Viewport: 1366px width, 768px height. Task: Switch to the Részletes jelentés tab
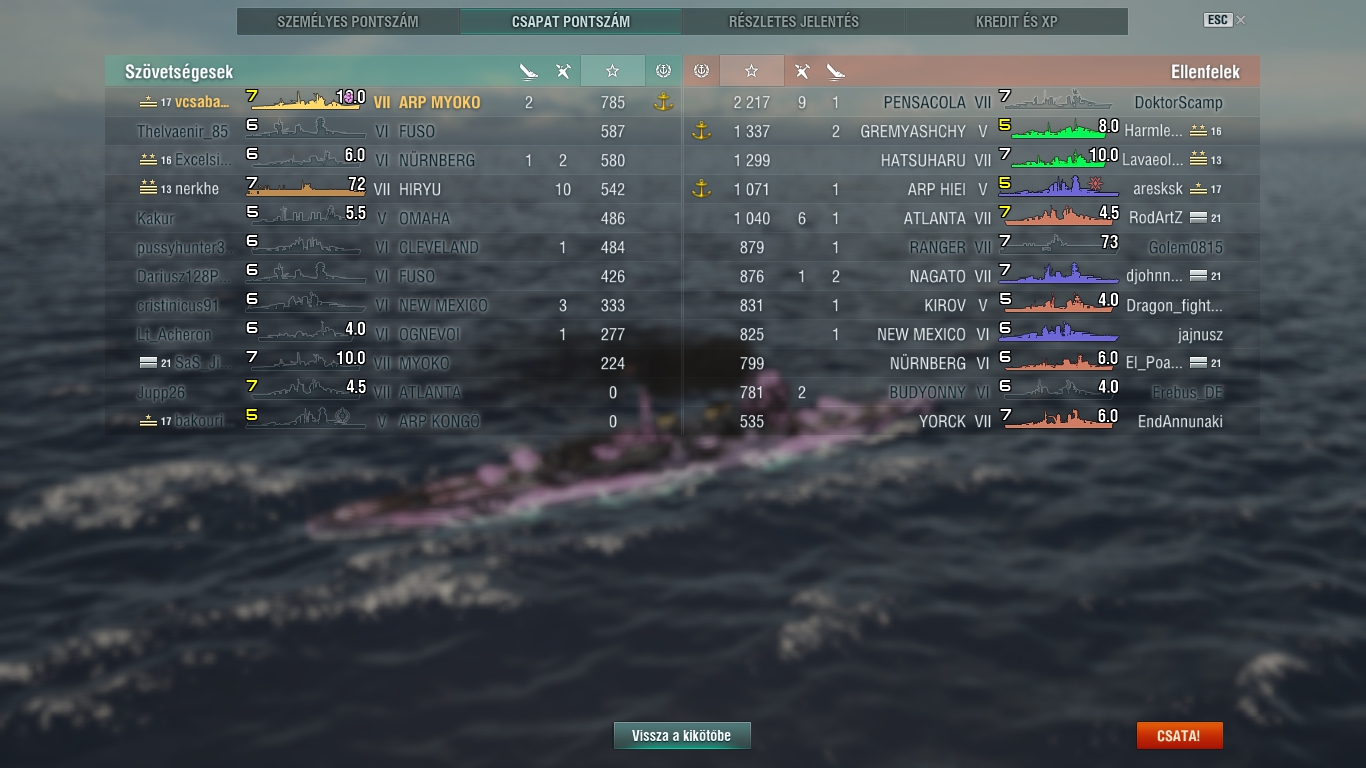coord(794,21)
